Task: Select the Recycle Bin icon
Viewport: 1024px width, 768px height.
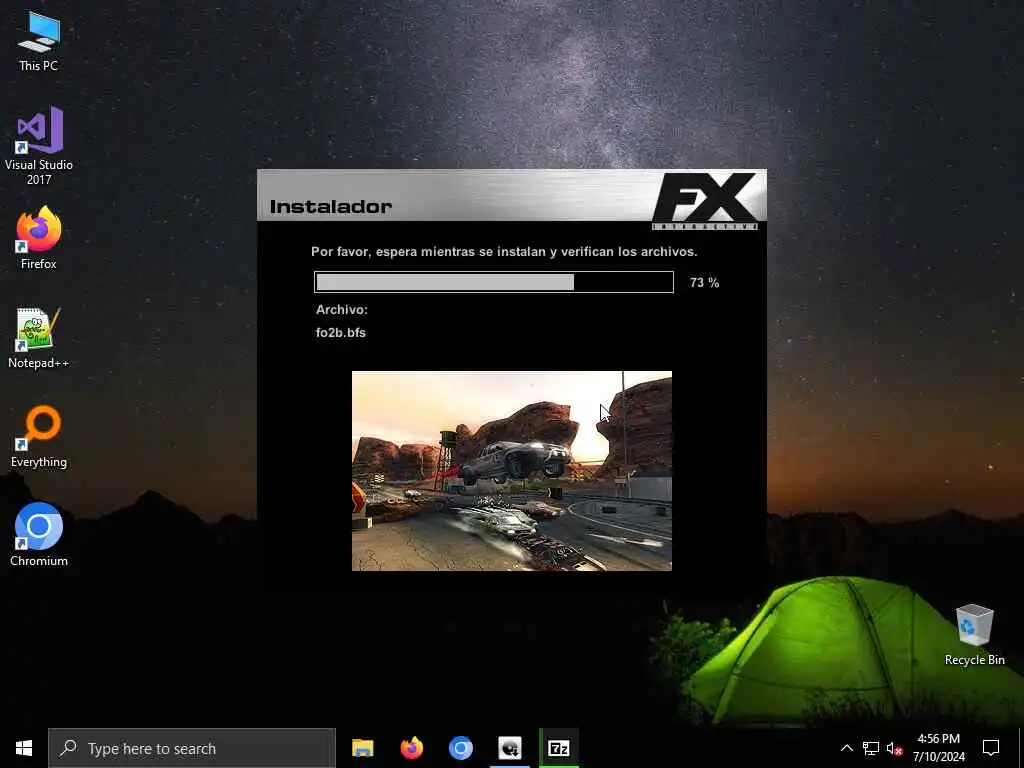Action: click(974, 635)
